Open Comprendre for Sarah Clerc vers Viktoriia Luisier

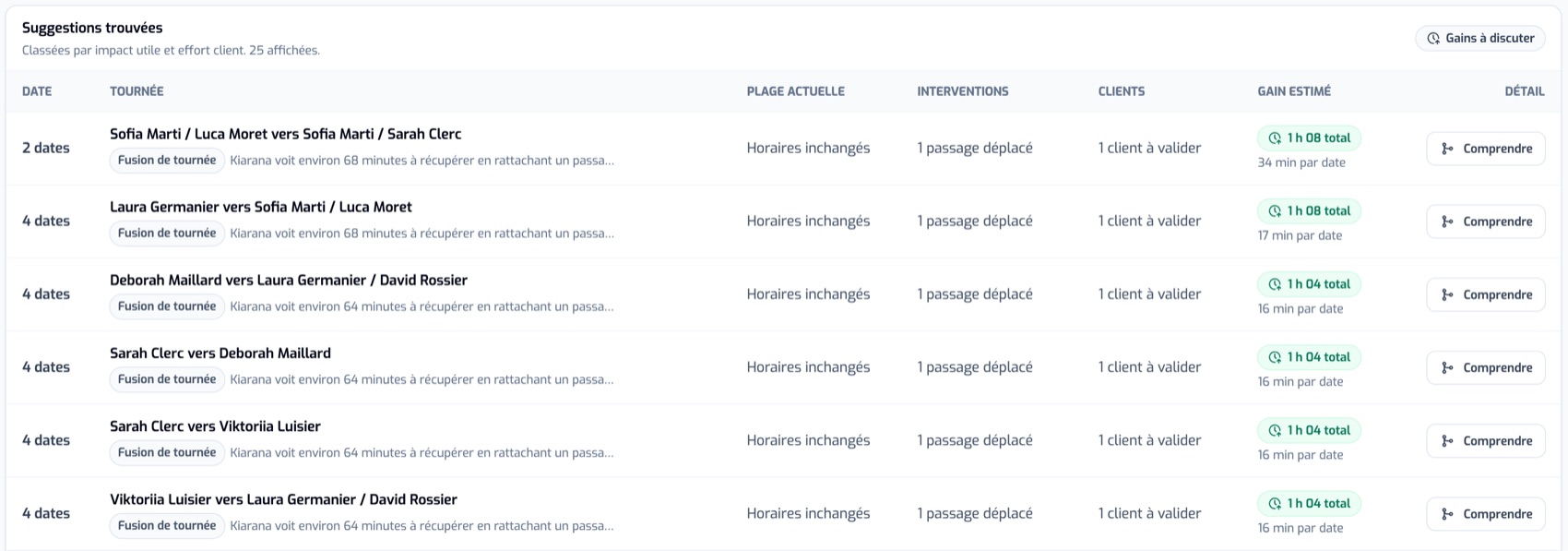[1486, 440]
